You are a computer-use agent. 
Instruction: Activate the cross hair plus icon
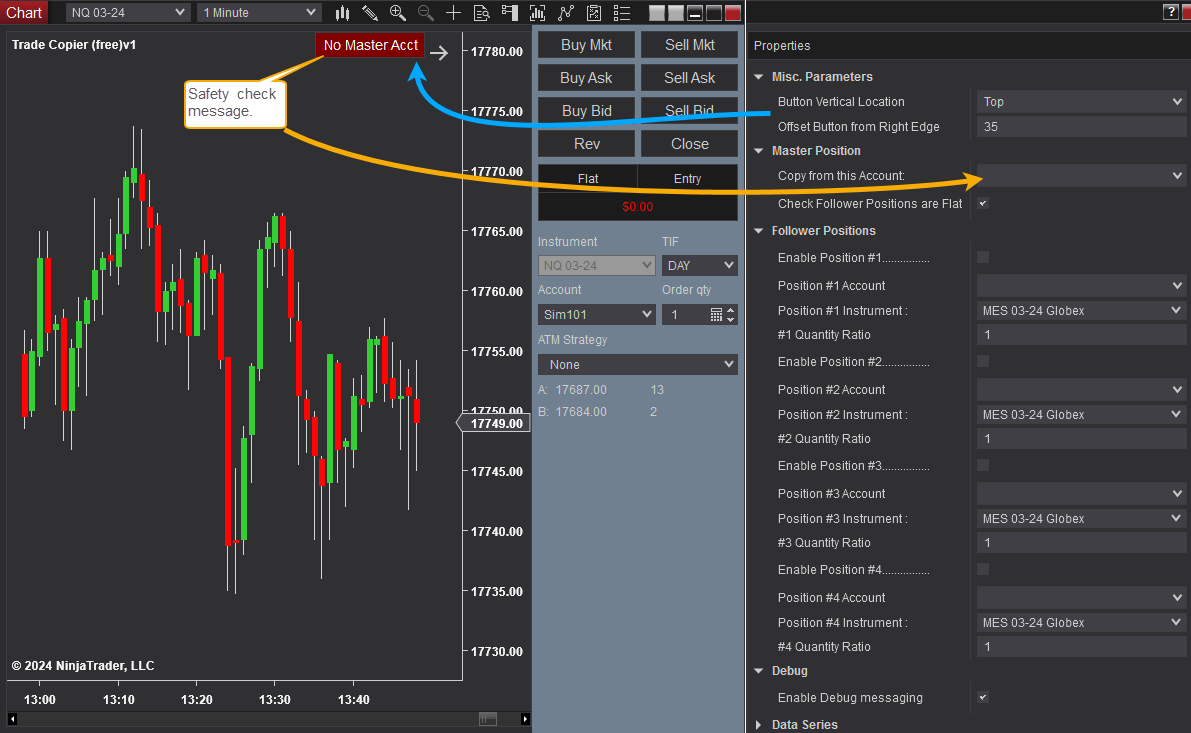click(x=453, y=13)
